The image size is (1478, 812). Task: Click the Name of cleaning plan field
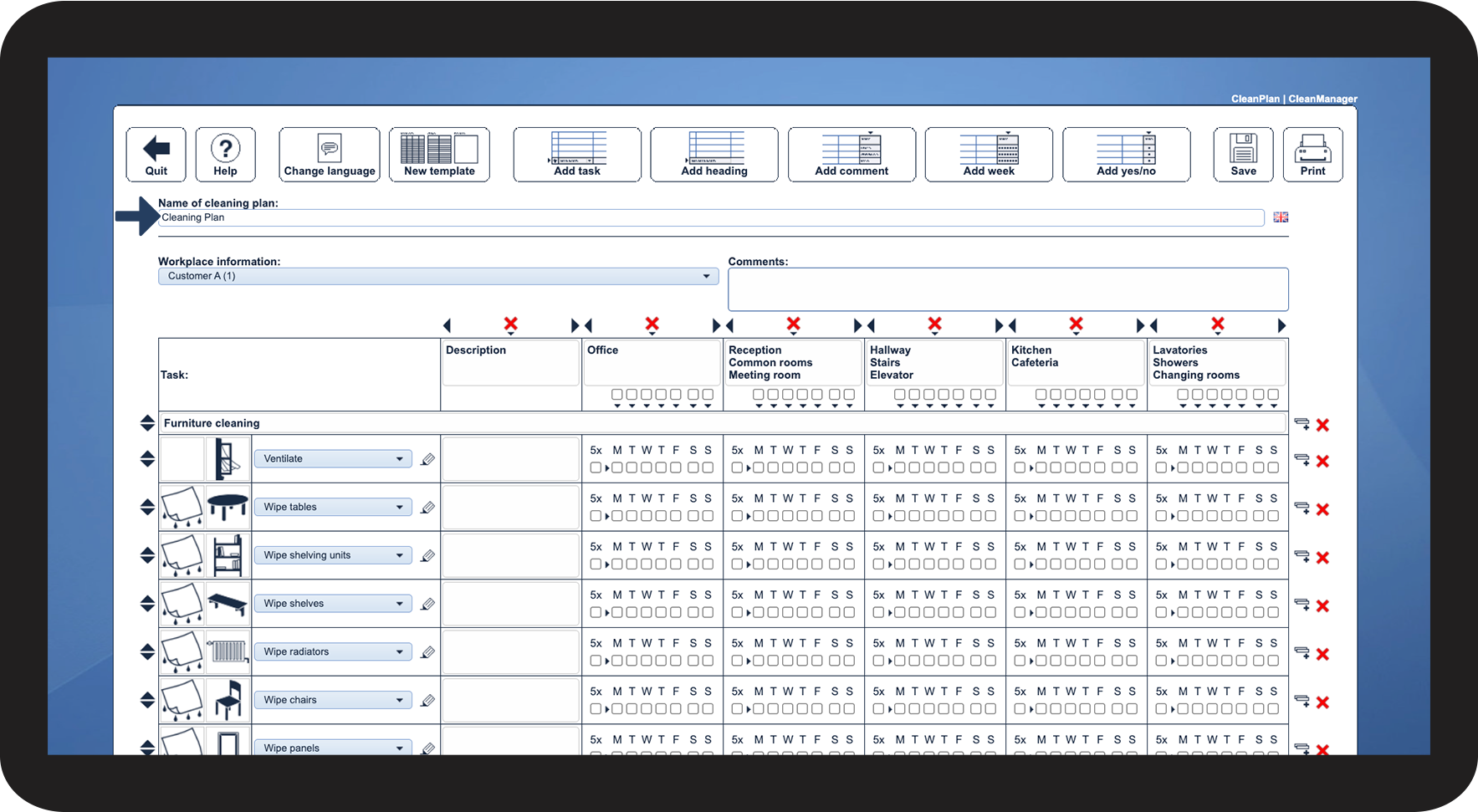pyautogui.click(x=711, y=217)
